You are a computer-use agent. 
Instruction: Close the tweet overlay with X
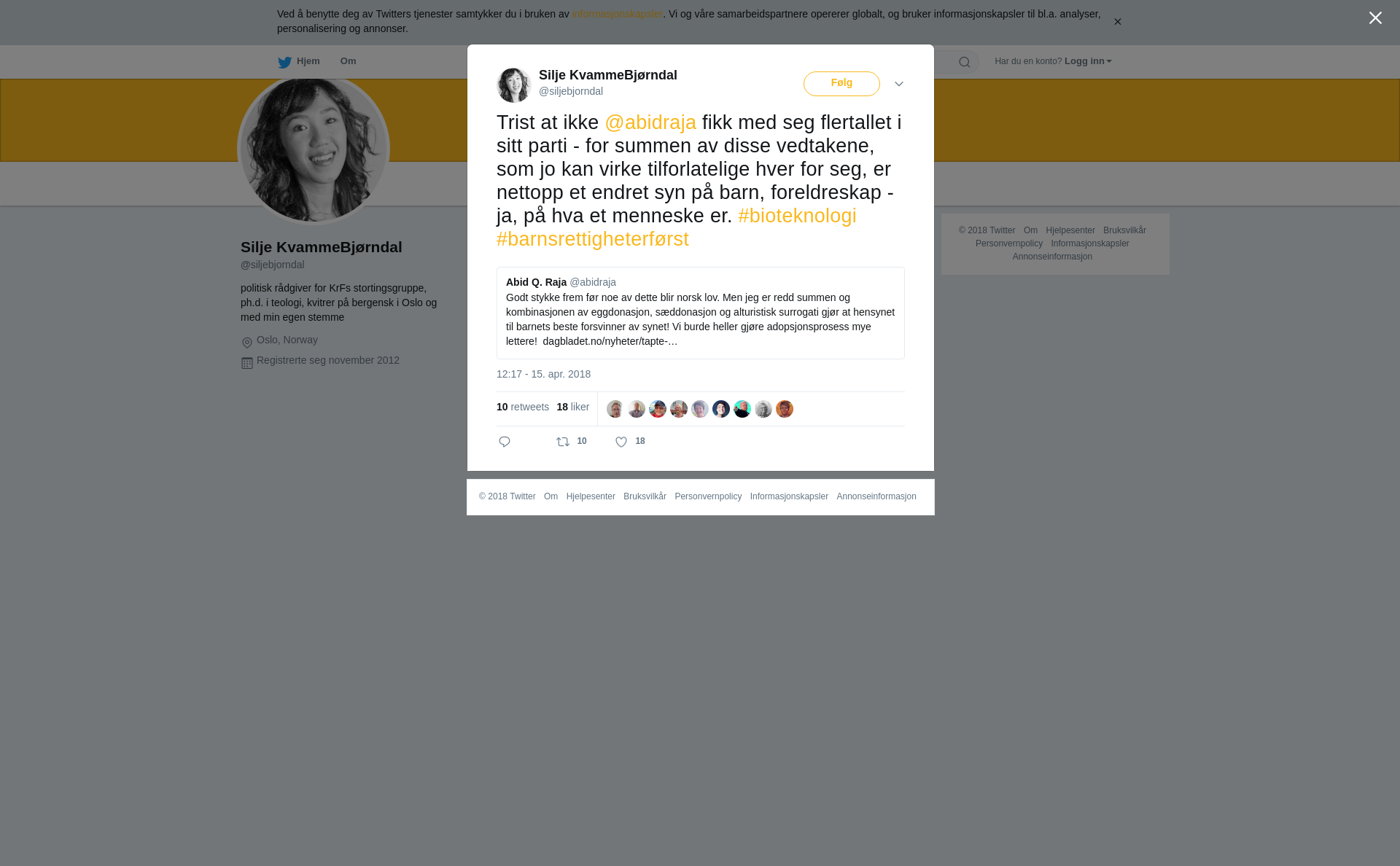(x=1375, y=18)
